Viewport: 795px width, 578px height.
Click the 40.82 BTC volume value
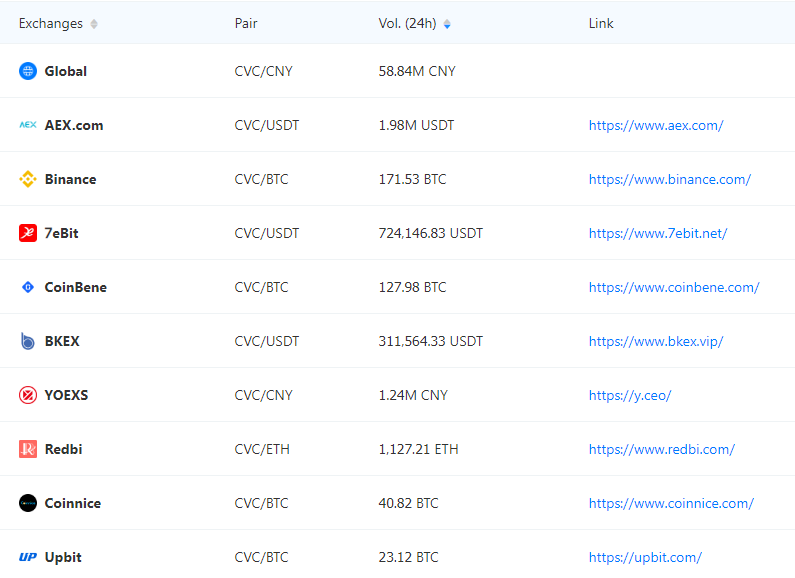click(408, 503)
